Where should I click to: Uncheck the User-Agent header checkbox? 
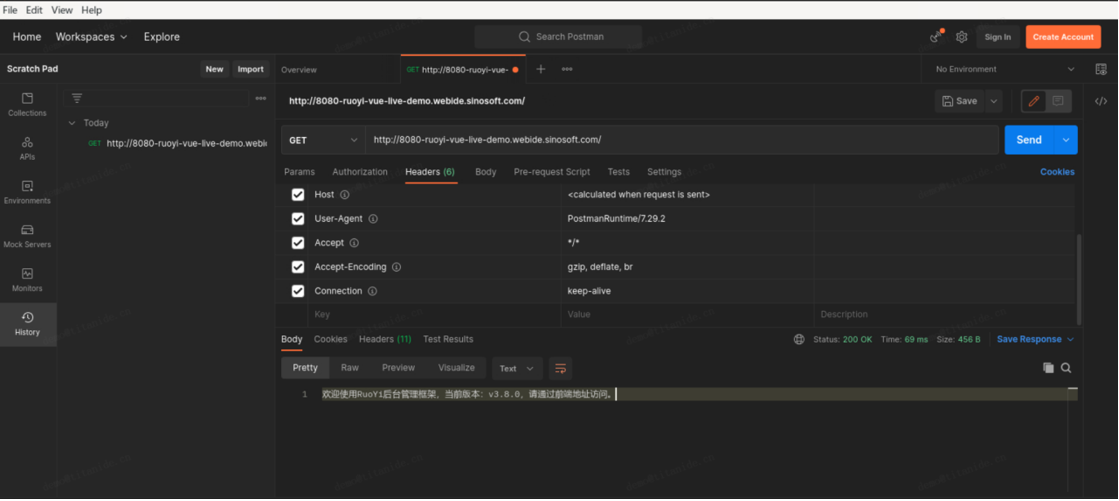coord(298,219)
